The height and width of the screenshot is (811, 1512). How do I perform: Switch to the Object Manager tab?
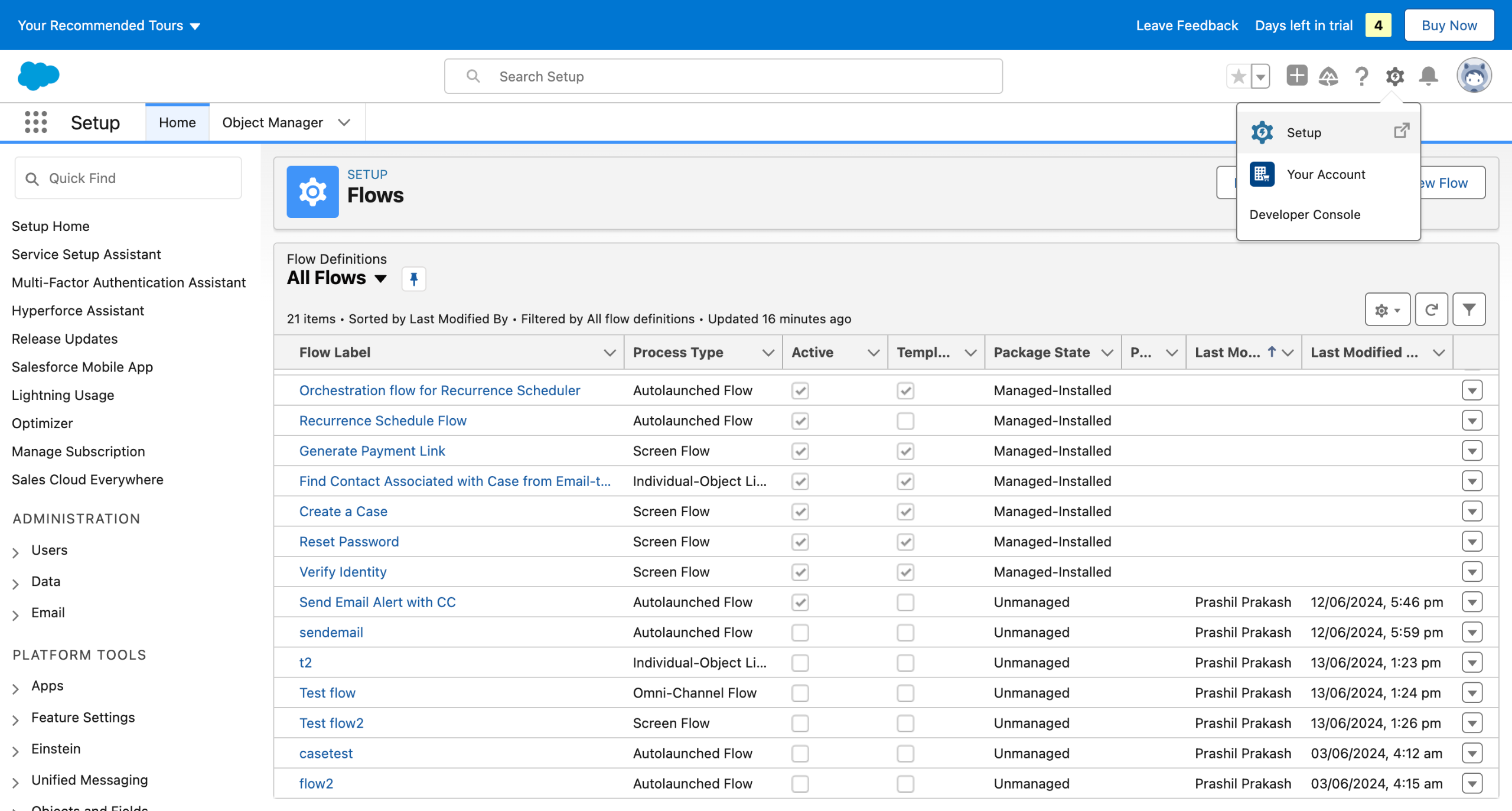click(272, 122)
